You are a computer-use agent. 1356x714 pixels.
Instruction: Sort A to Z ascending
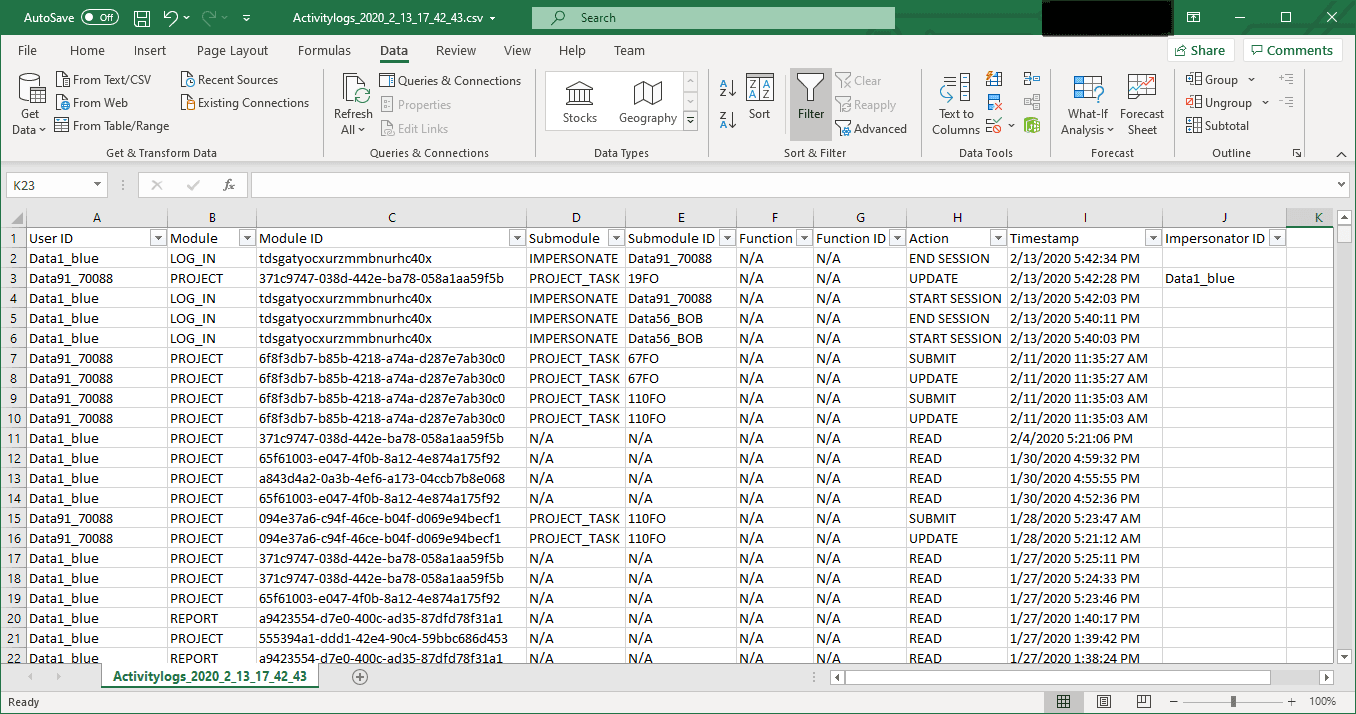tap(728, 88)
